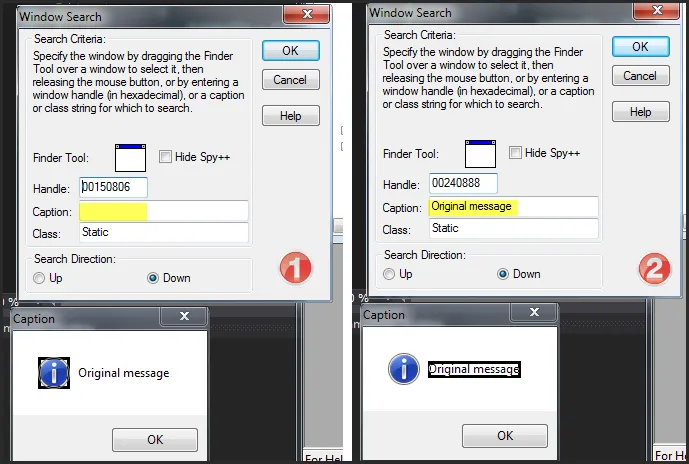Click the red number 1 badge
This screenshot has width=689, height=464.
(296, 268)
